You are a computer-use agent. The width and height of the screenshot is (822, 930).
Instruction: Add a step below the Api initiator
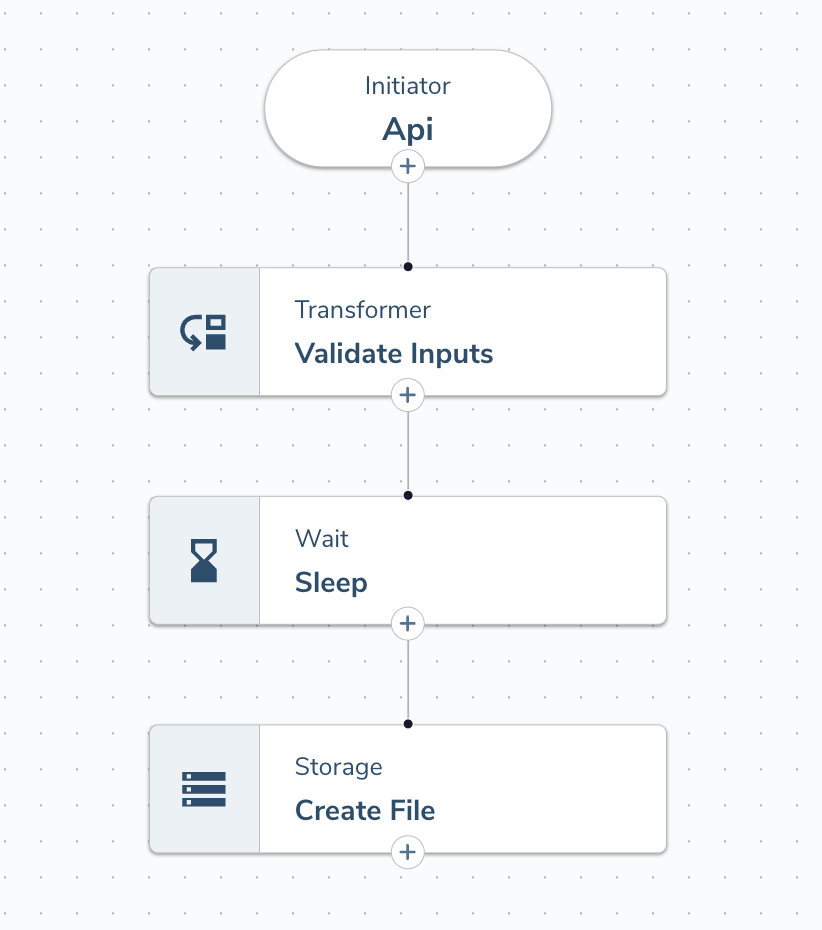click(x=407, y=166)
